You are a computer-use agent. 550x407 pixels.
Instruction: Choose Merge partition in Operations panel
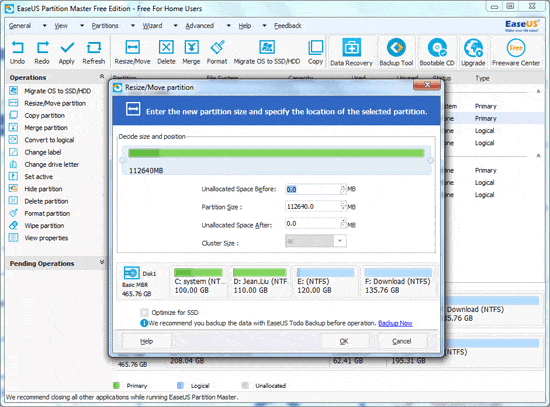tap(38, 128)
